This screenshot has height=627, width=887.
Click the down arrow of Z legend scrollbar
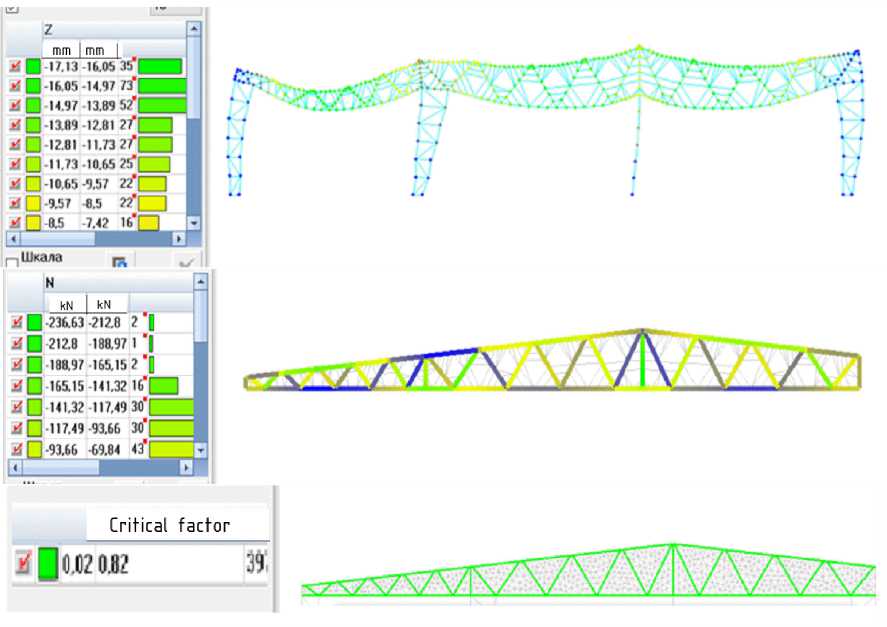coord(194,223)
